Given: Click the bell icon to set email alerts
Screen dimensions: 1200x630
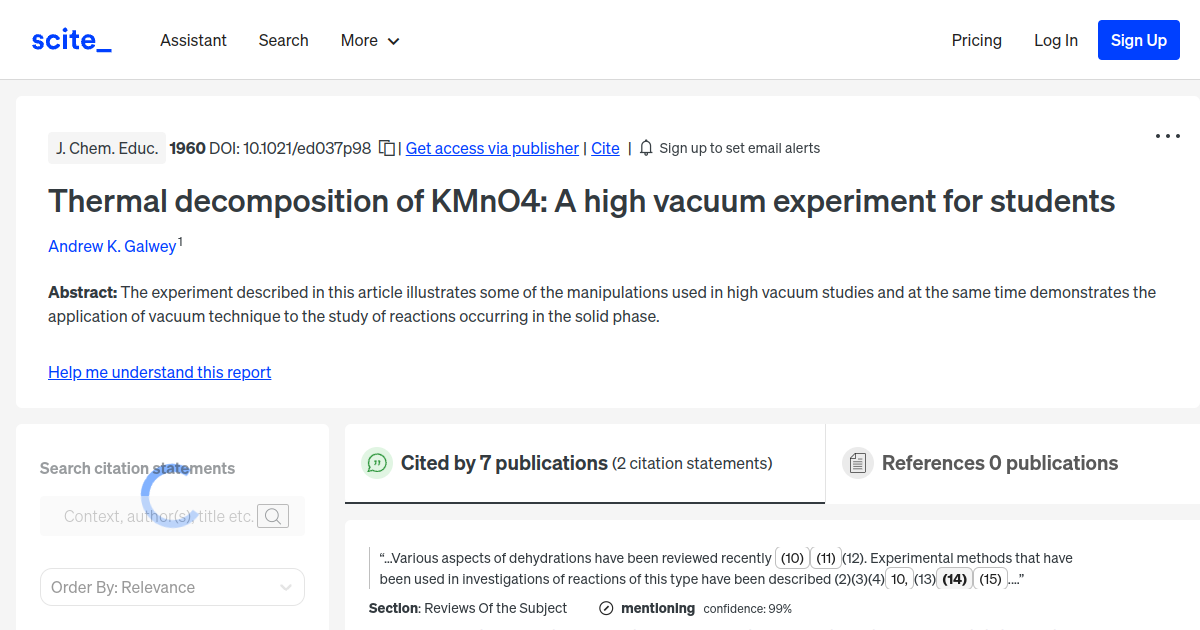Looking at the screenshot, I should [x=645, y=147].
